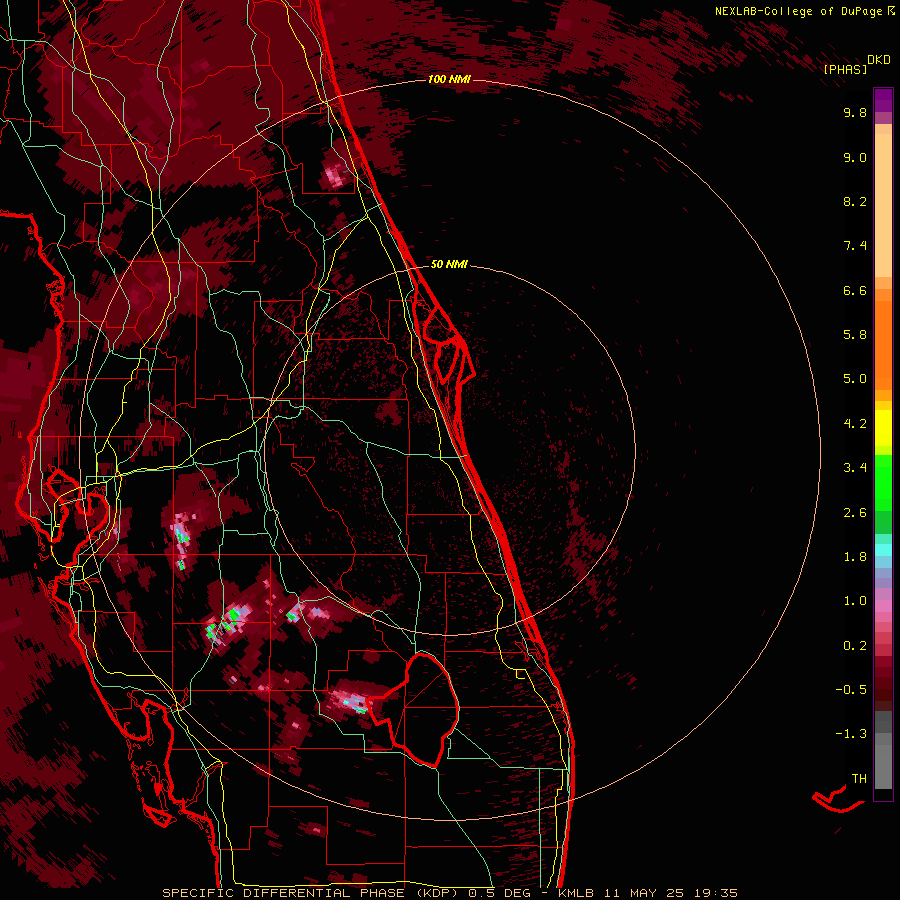Click the 4.2 scale value
This screenshot has height=900, width=900.
(855, 424)
